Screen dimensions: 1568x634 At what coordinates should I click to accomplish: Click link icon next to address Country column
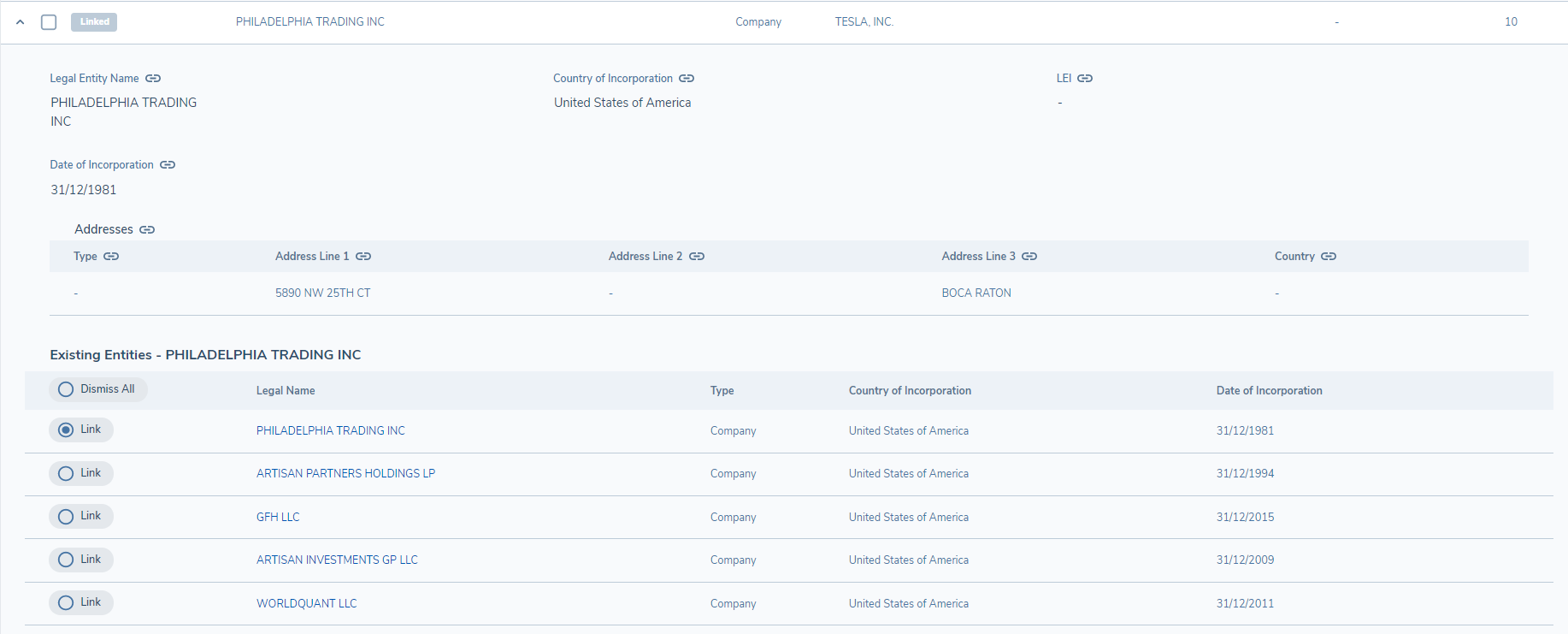coord(1329,257)
